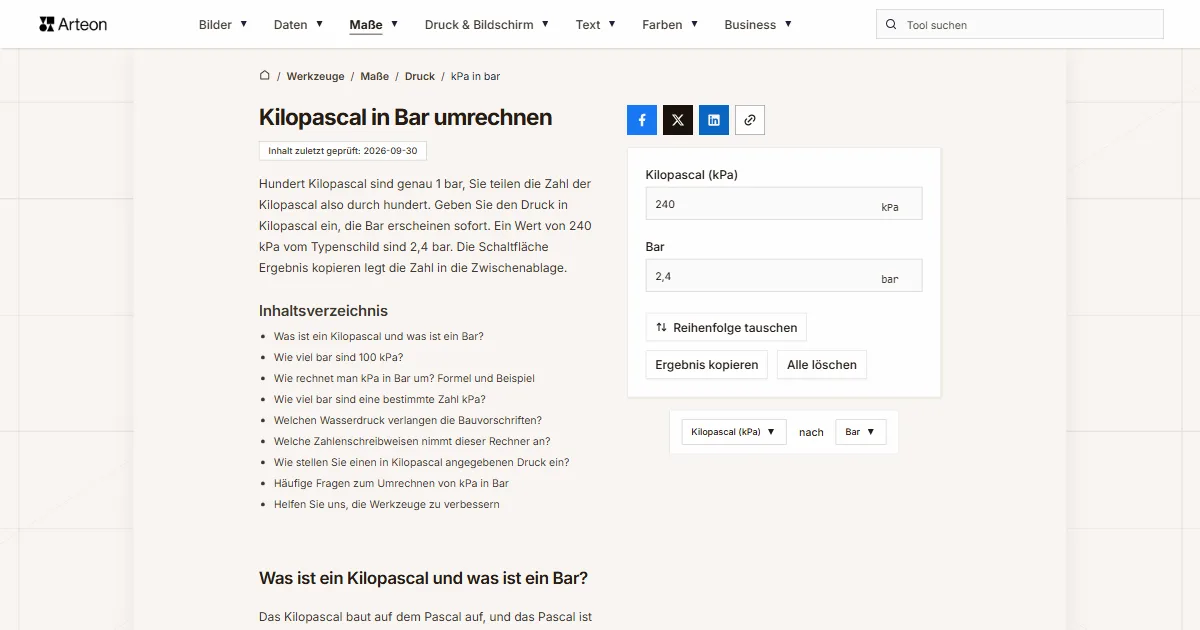Share the page on LinkedIn

tap(714, 120)
